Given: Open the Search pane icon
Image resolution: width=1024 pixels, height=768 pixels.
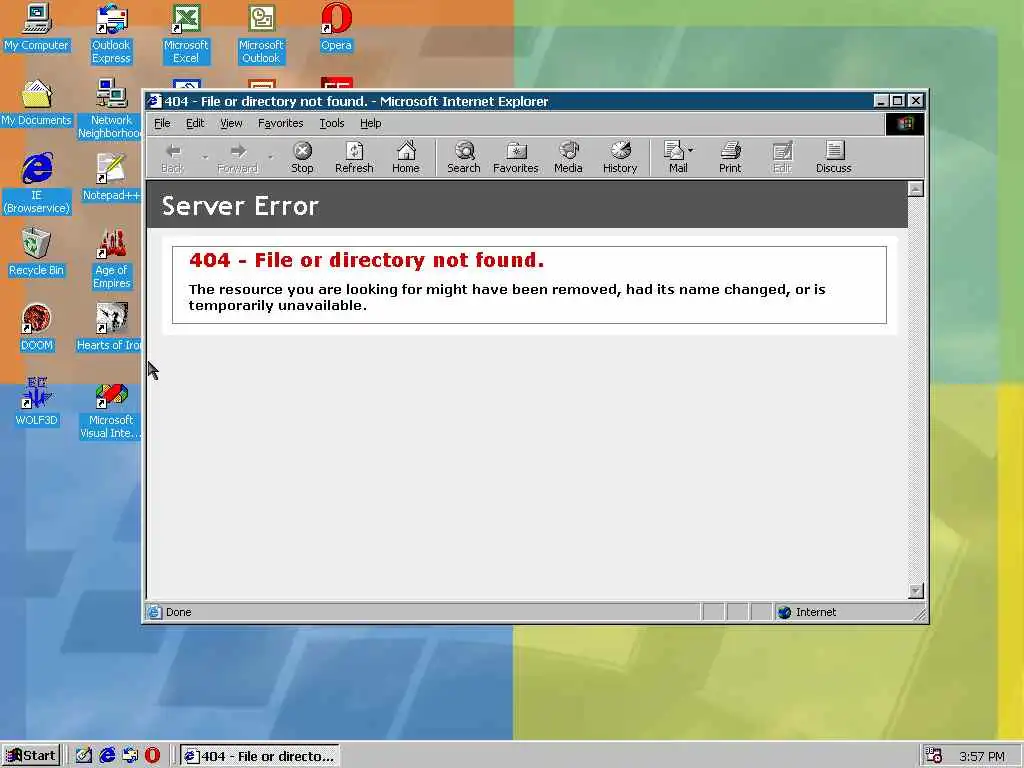Looking at the screenshot, I should (x=464, y=157).
